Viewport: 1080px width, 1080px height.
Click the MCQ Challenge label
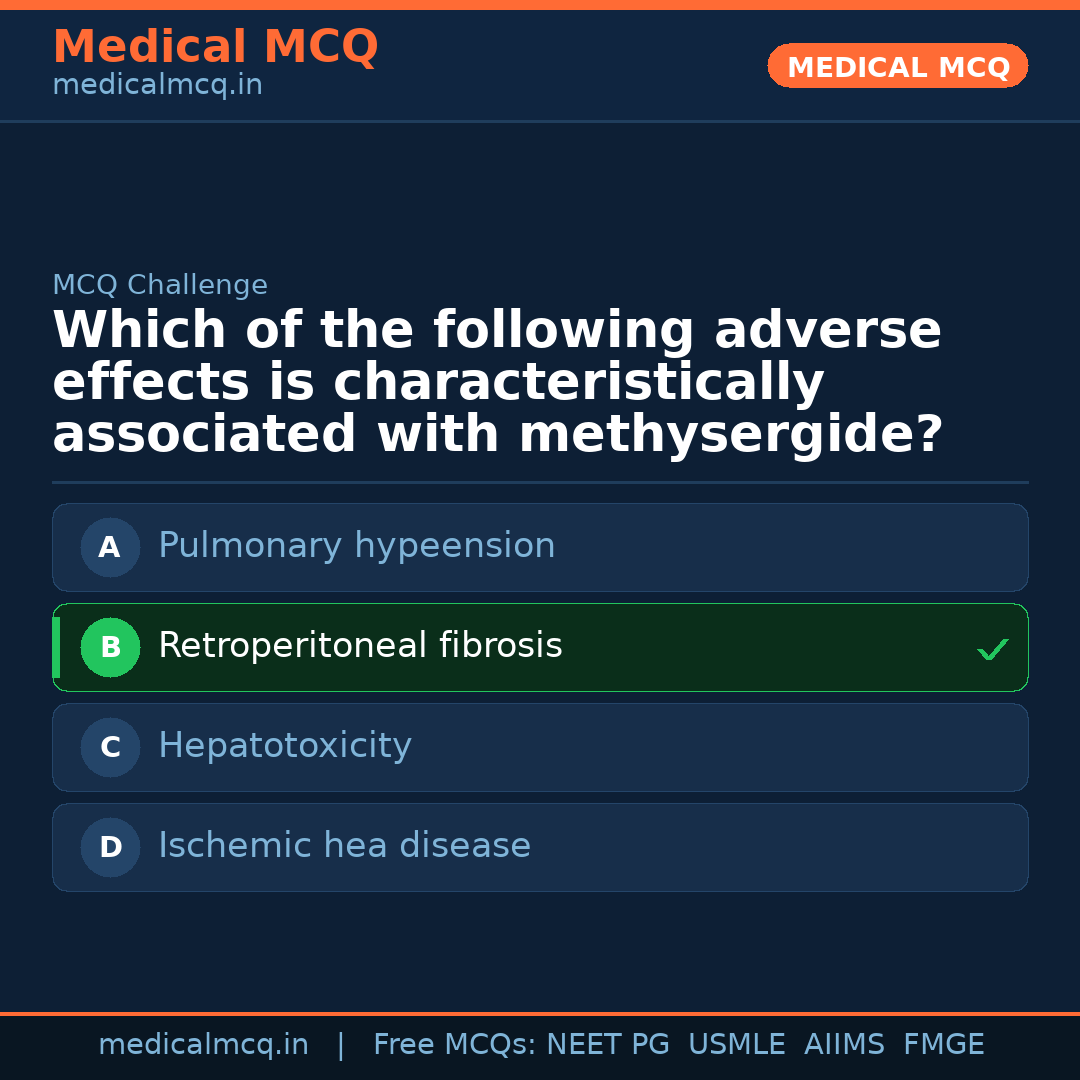(160, 286)
